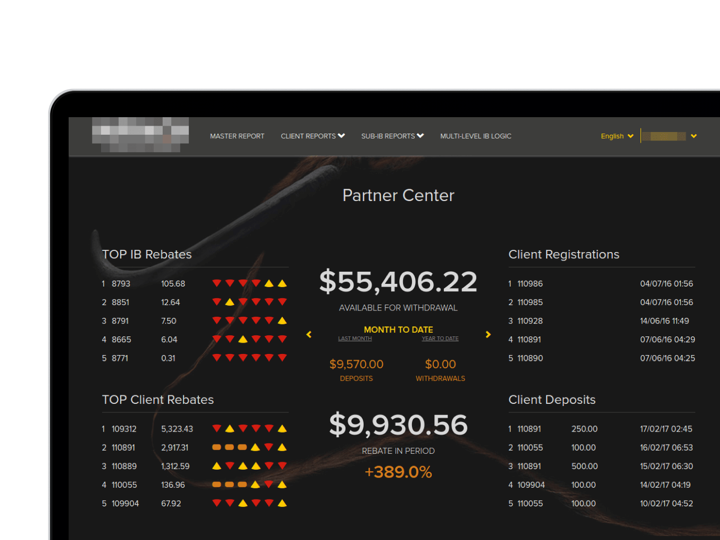Click first yellow arrow in client 110889 row
Image resolution: width=720 pixels, height=540 pixels.
click(217, 466)
